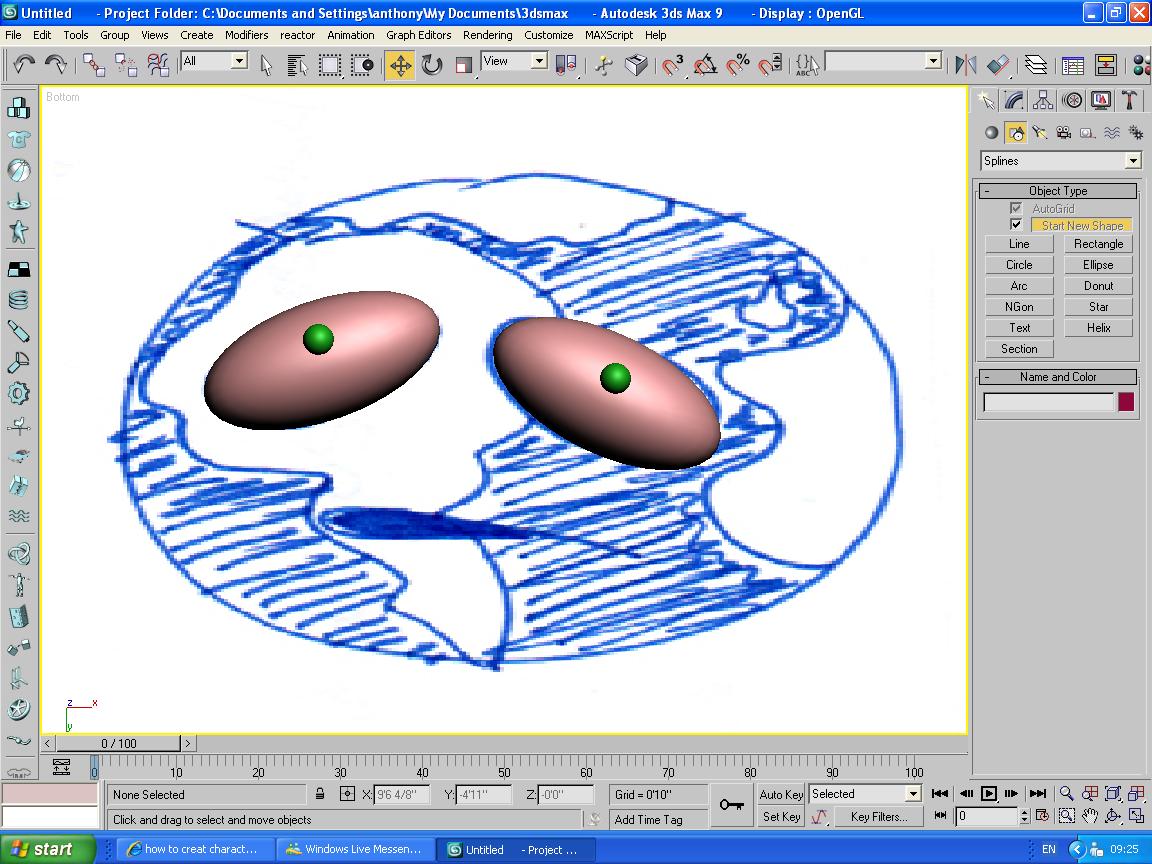Open the Animation menu

[x=350, y=35]
